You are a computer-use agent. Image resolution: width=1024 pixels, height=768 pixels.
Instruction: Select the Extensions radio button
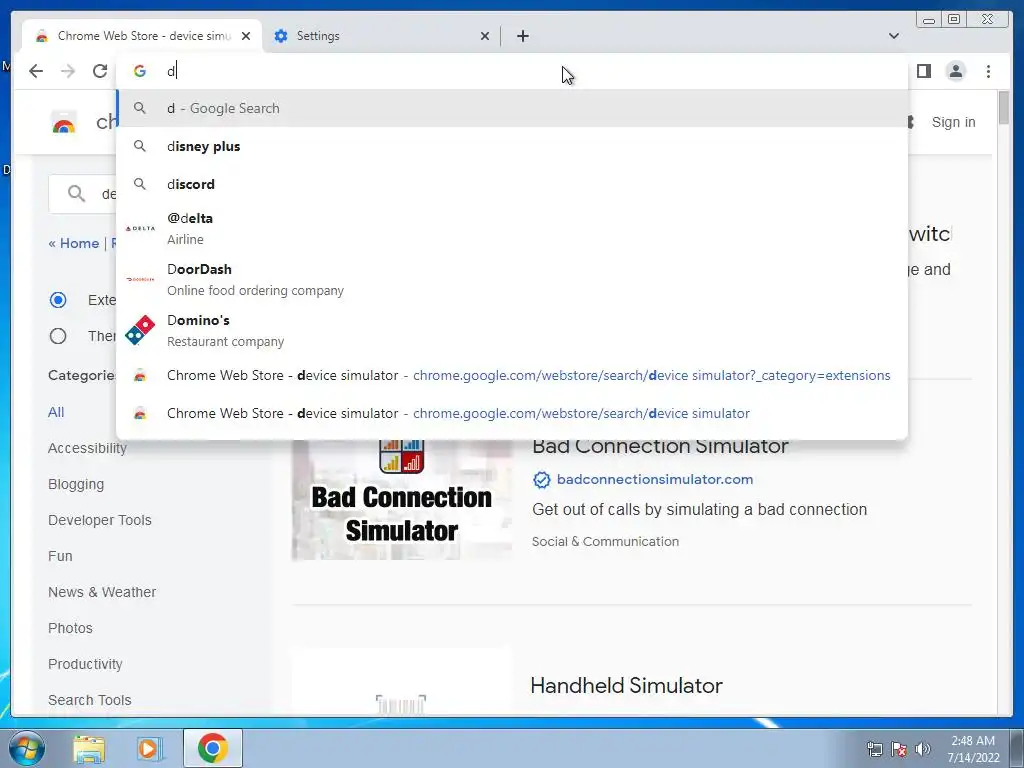58,300
